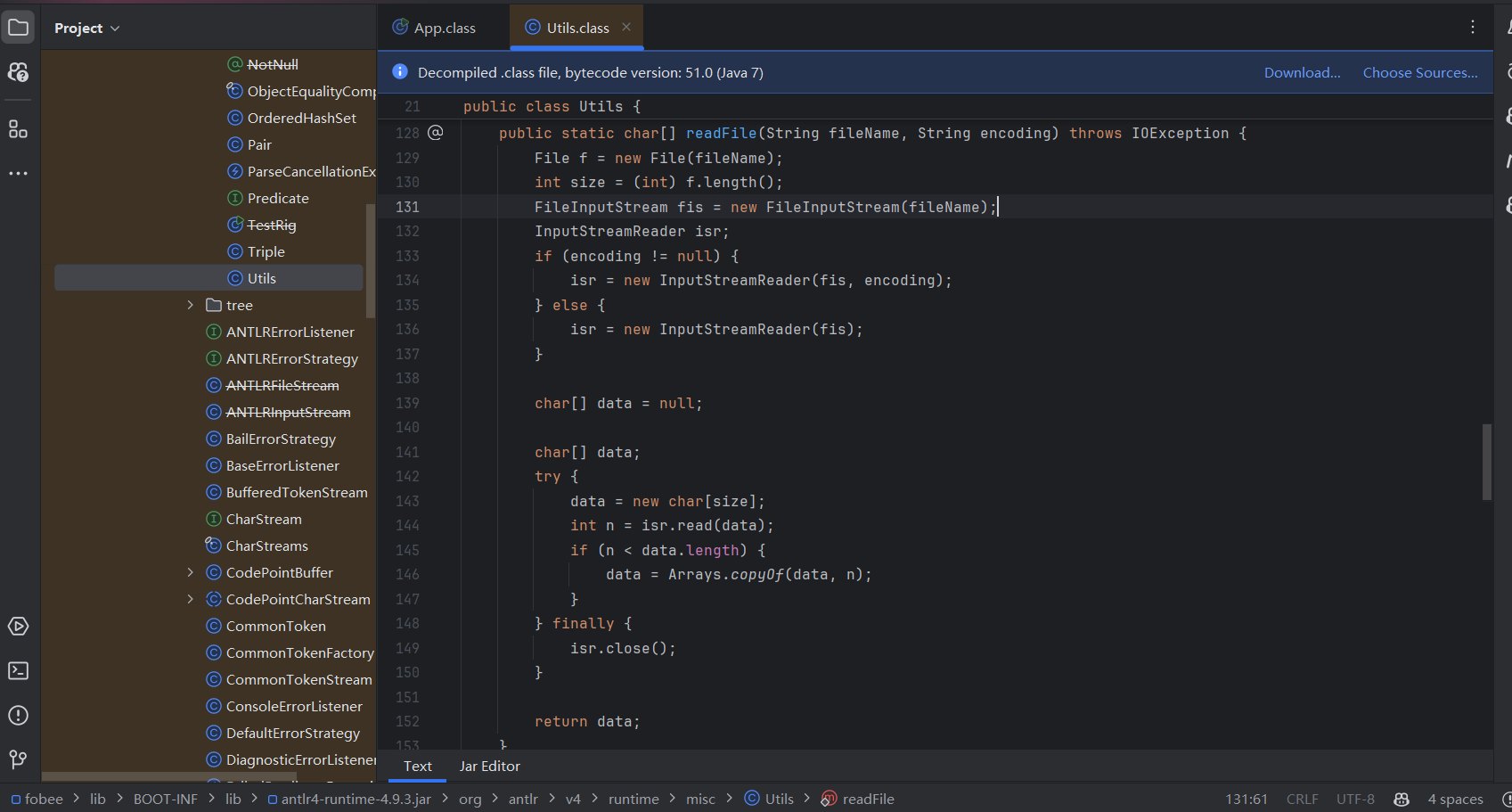
Task: Select OrderedHashSet class in tree
Action: click(302, 118)
